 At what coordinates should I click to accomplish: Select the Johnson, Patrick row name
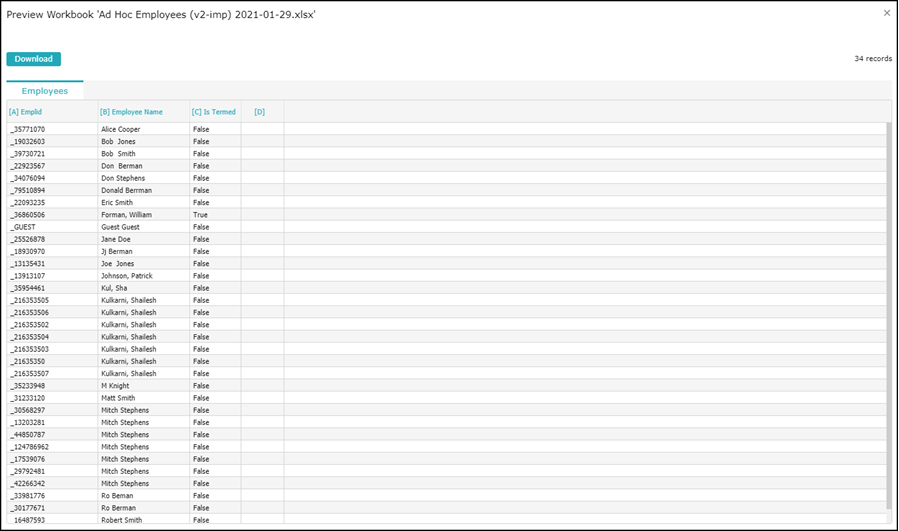(x=127, y=276)
